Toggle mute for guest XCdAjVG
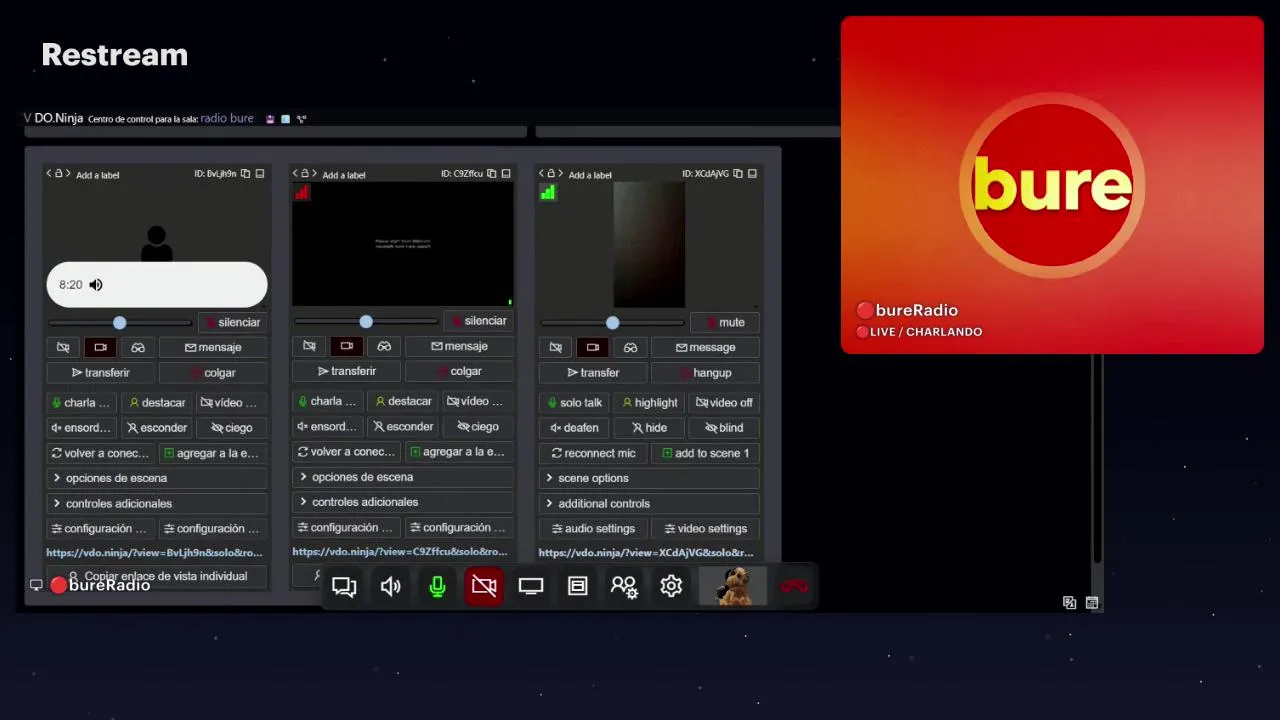Image resolution: width=1280 pixels, height=720 pixels. click(725, 322)
